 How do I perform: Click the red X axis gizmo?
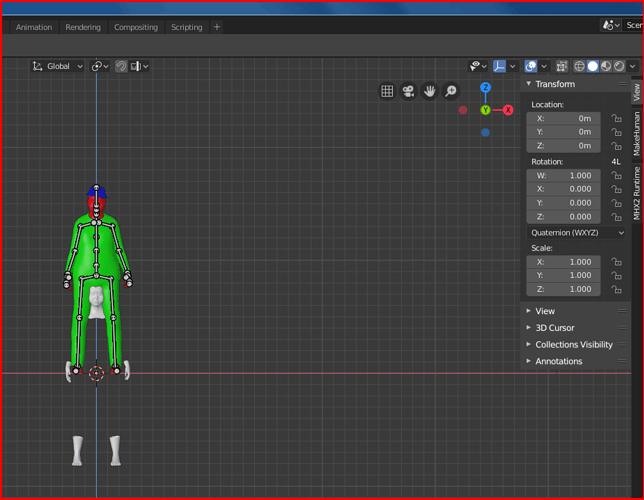point(508,110)
